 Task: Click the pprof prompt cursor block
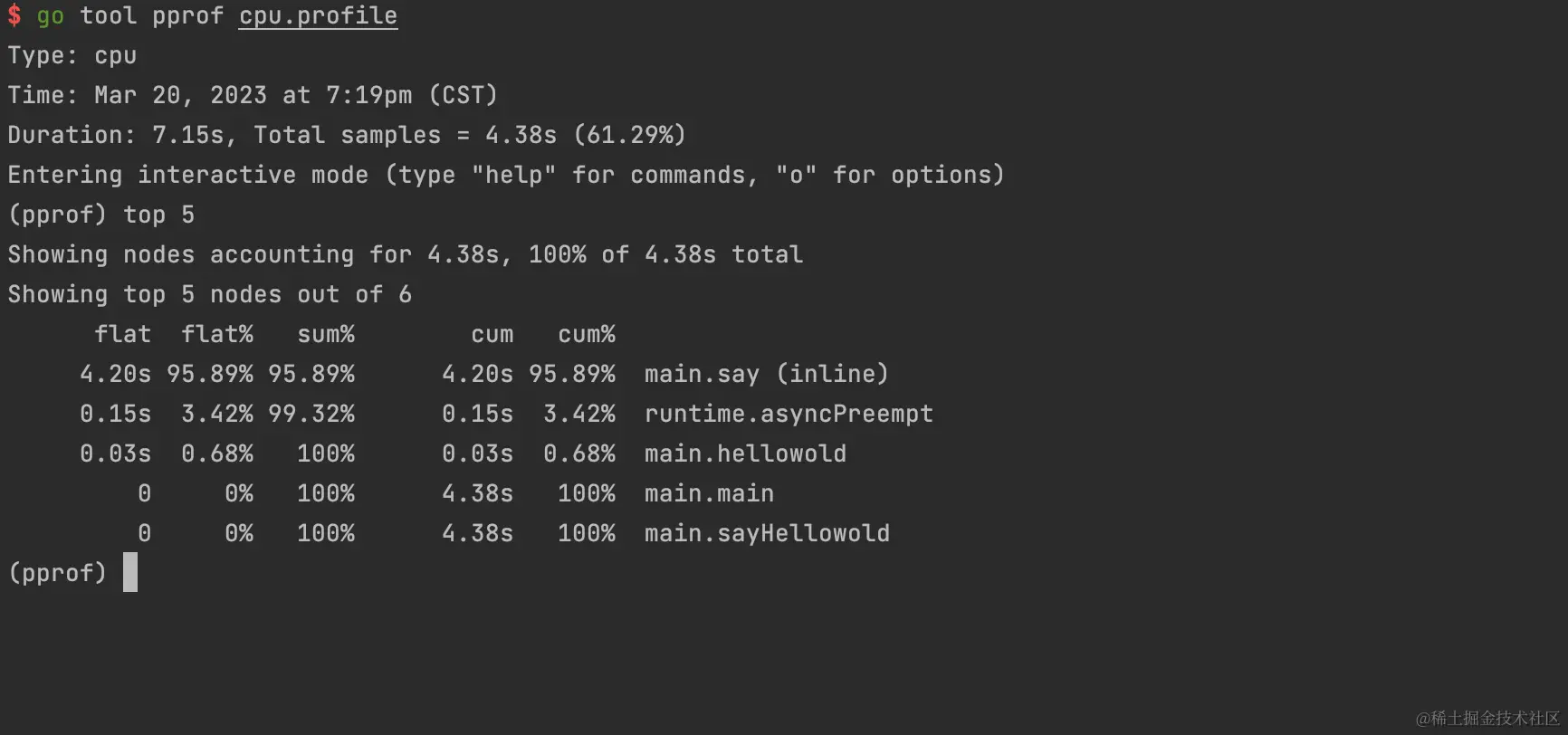pos(130,572)
